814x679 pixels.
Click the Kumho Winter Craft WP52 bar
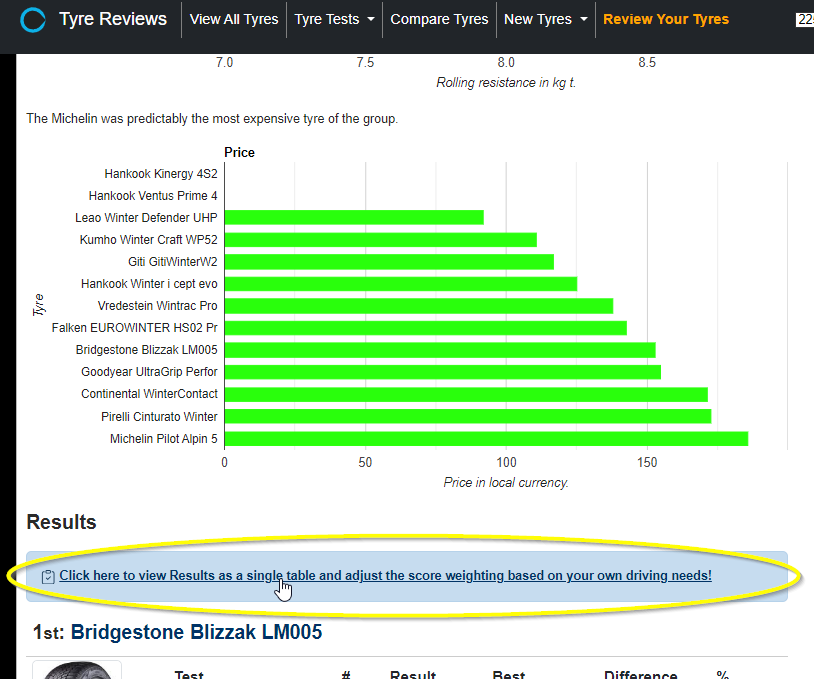(381, 240)
